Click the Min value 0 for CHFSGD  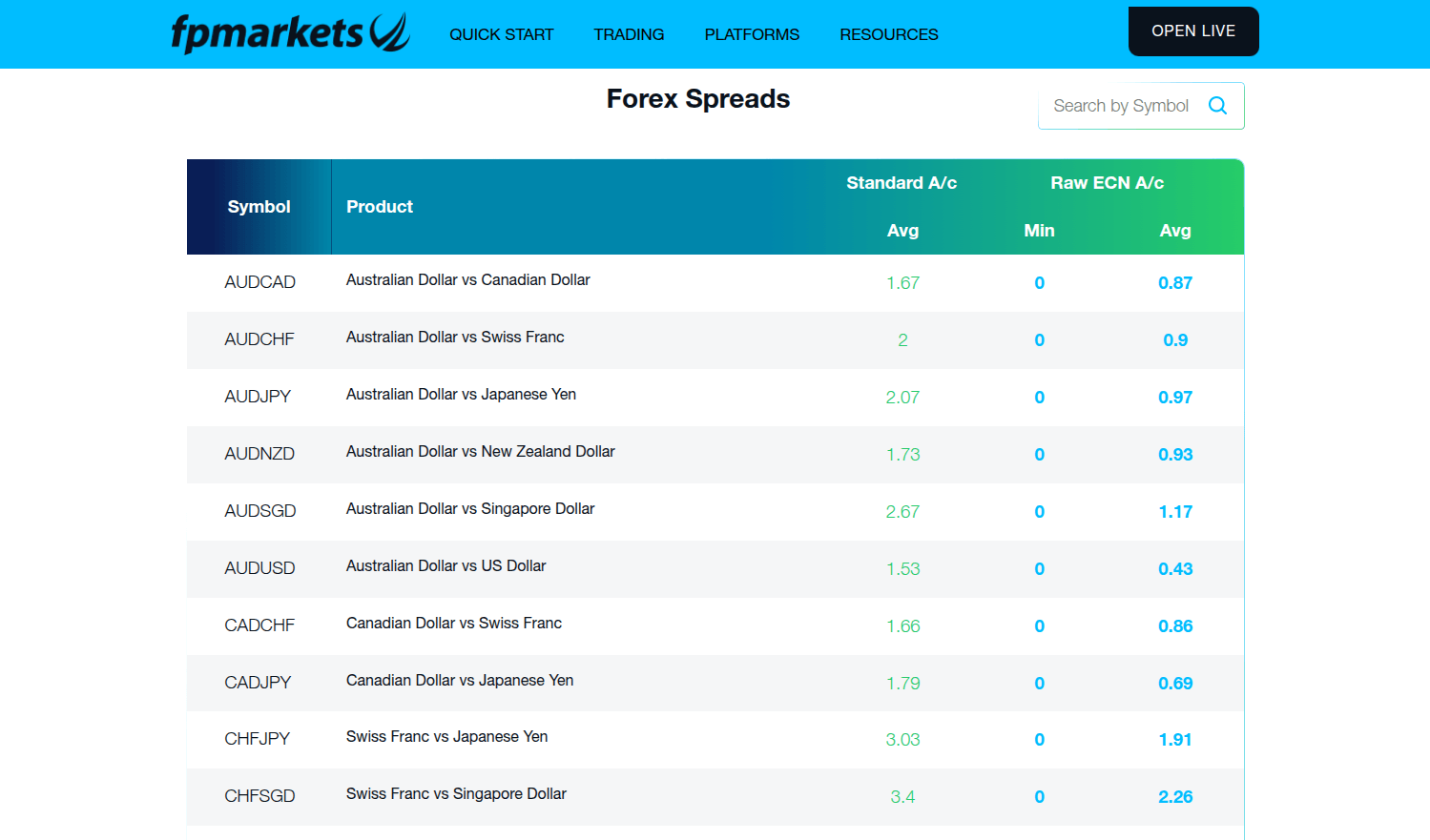[1040, 797]
